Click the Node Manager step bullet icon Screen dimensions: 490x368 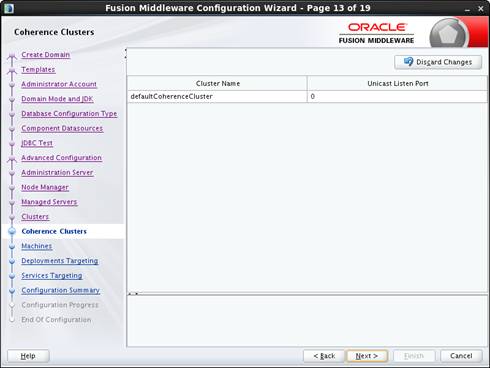click(12, 188)
